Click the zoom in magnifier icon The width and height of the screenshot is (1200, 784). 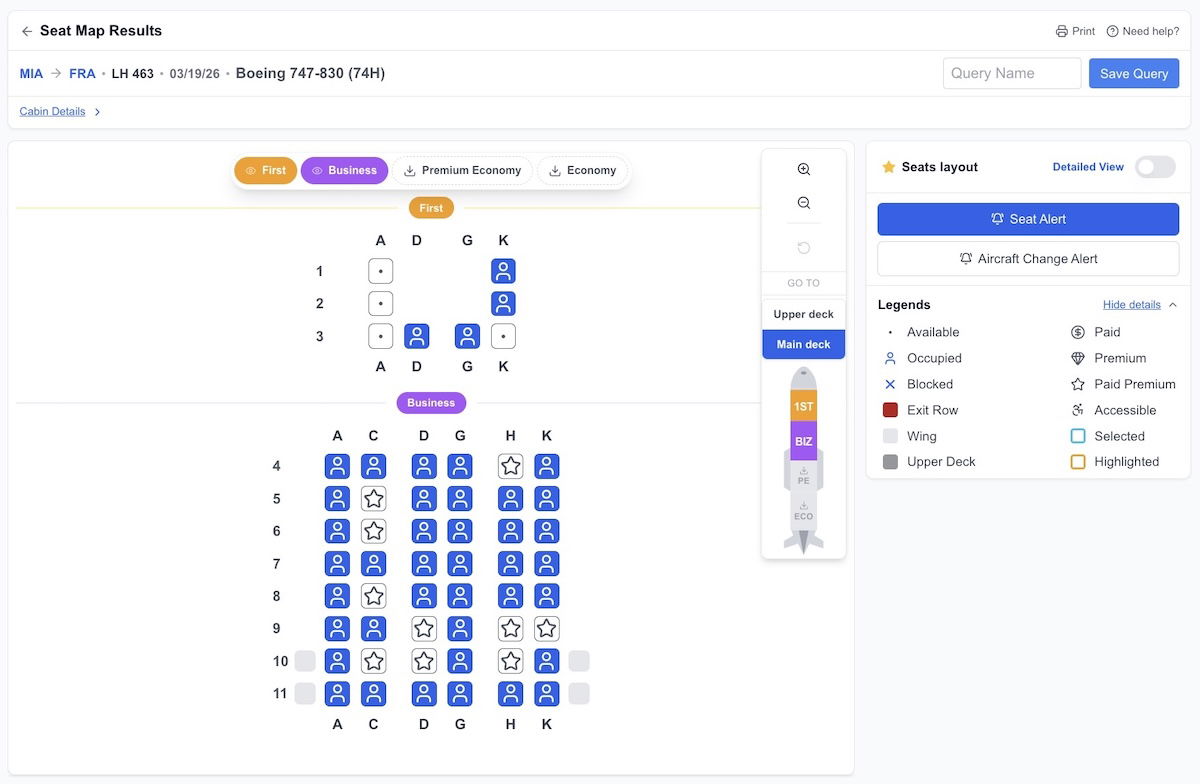pos(803,170)
